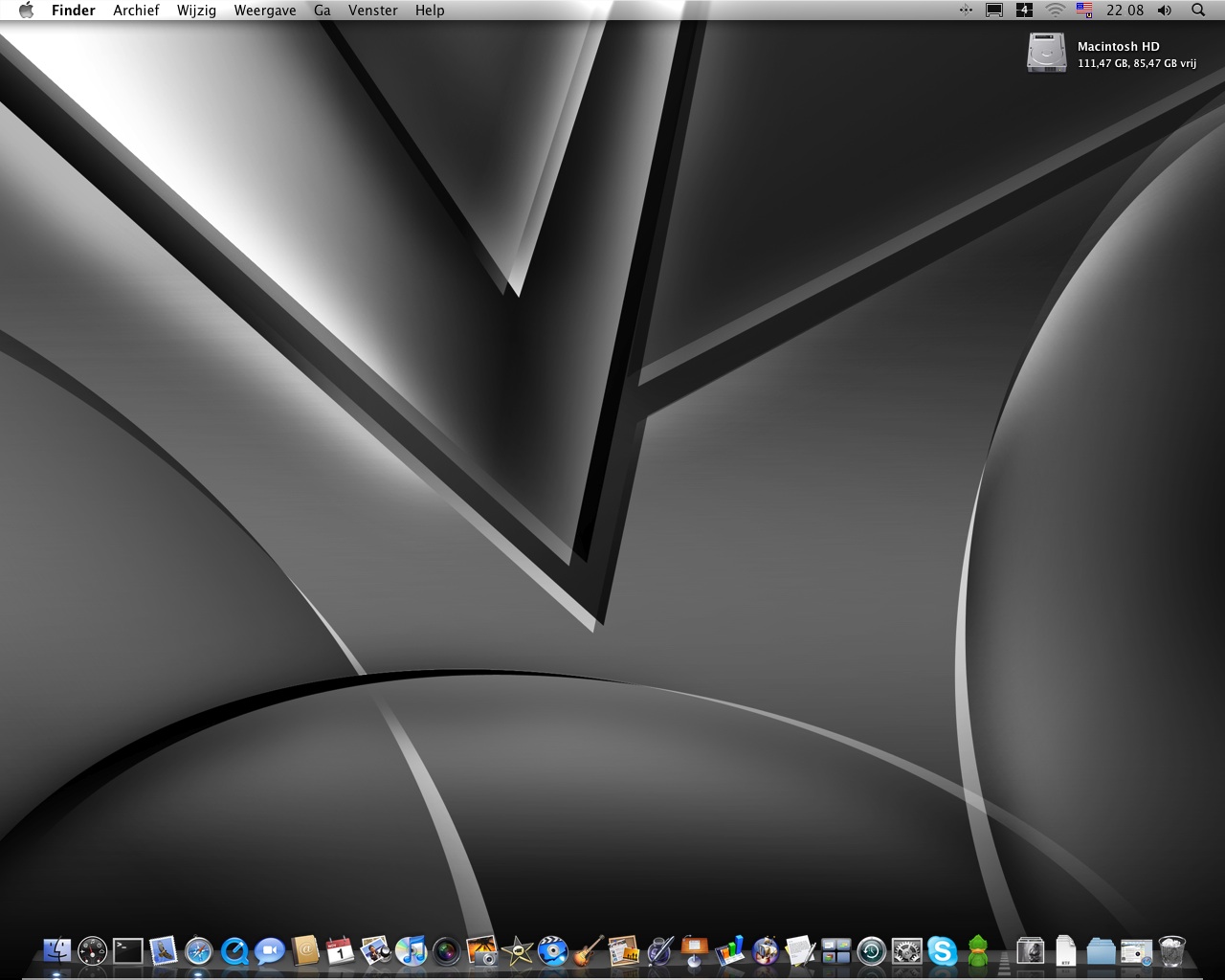Select the Macintosh HD drive icon

(x=1046, y=53)
